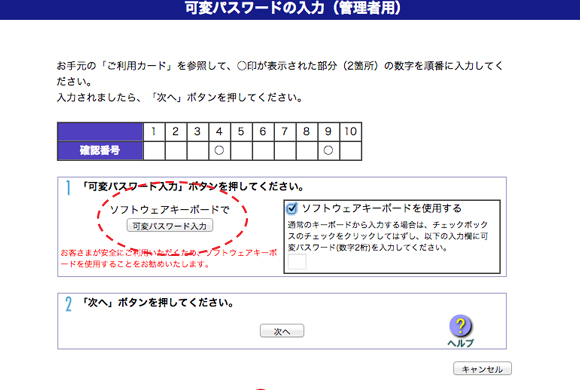The height and width of the screenshot is (390, 580).
Task: Click the empty cell under column 5
Action: (x=241, y=151)
